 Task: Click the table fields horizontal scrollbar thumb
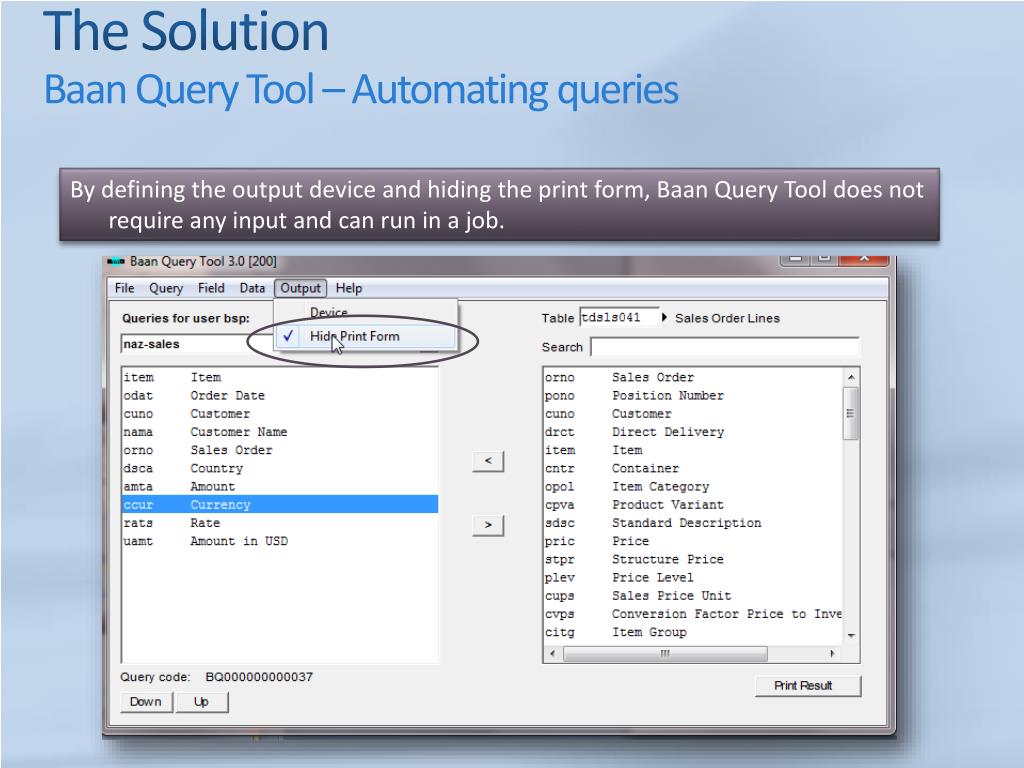665,654
